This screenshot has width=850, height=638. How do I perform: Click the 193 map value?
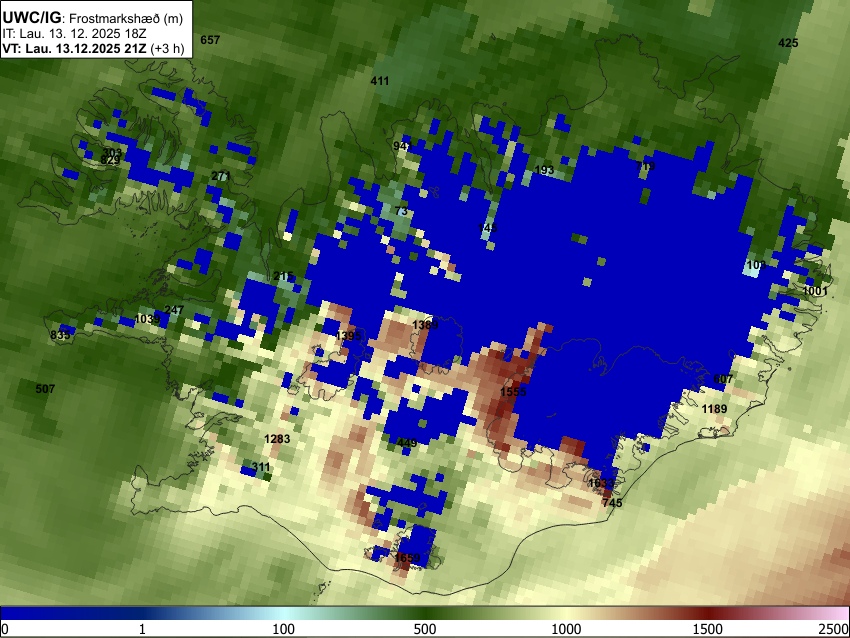tap(544, 170)
